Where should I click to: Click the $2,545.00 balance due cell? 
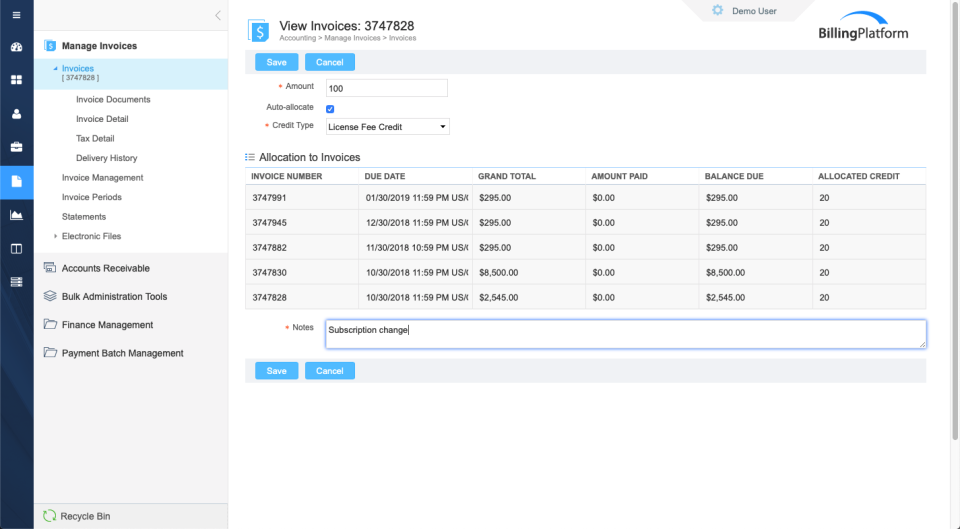click(x=756, y=298)
